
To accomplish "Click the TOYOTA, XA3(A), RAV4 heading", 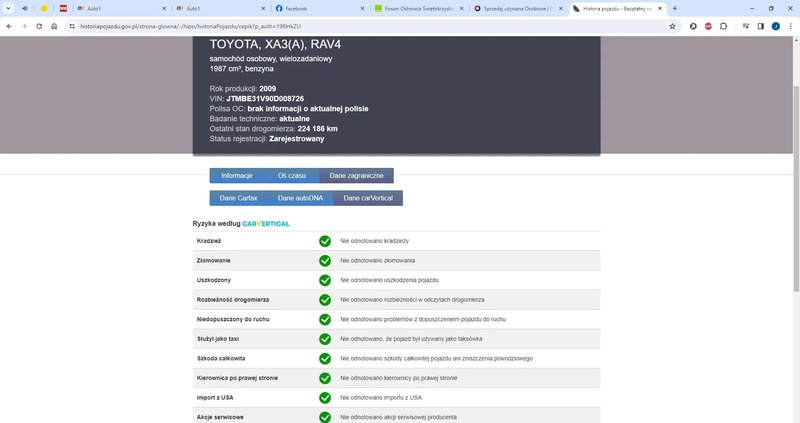I will pyautogui.click(x=275, y=44).
